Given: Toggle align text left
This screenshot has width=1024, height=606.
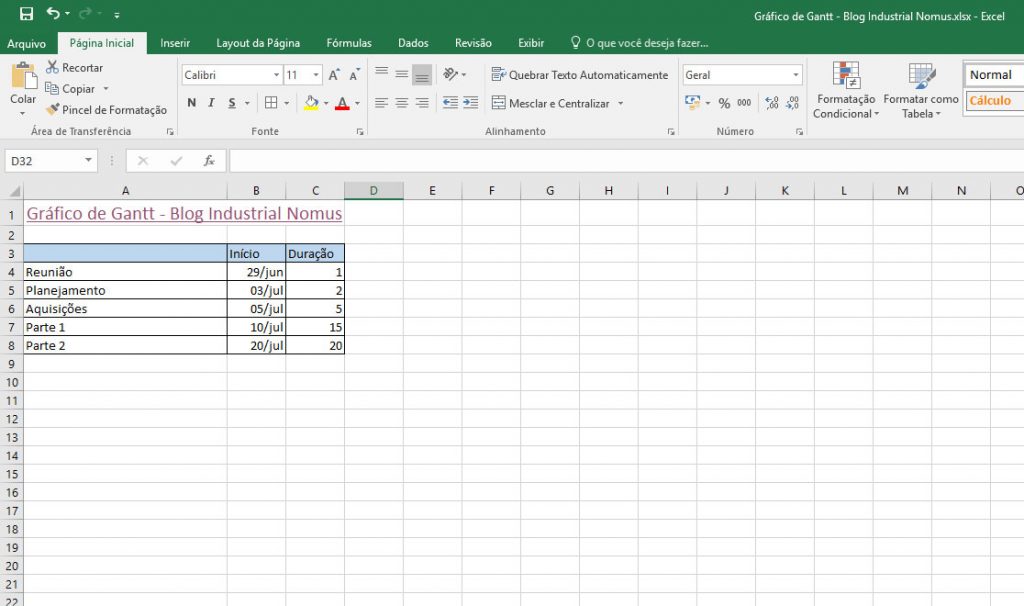Looking at the screenshot, I should [381, 103].
